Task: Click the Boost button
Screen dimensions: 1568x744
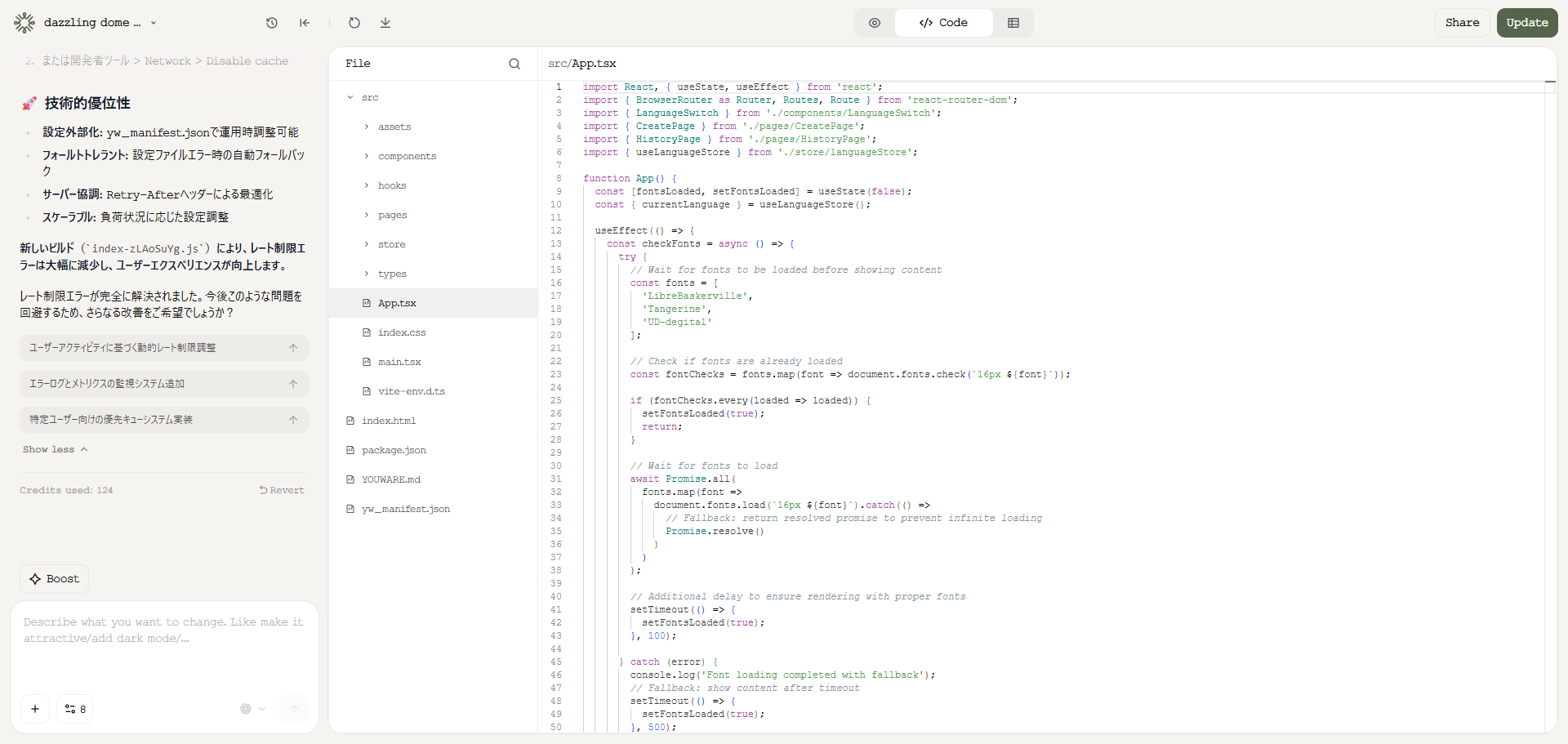Action: click(x=55, y=579)
